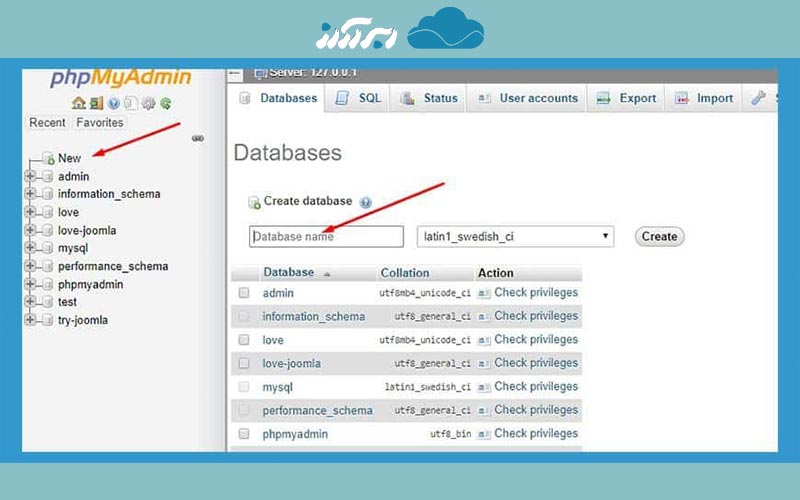Screen dimensions: 800x500
Task: Open the gear settings icon in sidebar
Action: pyautogui.click(x=148, y=103)
